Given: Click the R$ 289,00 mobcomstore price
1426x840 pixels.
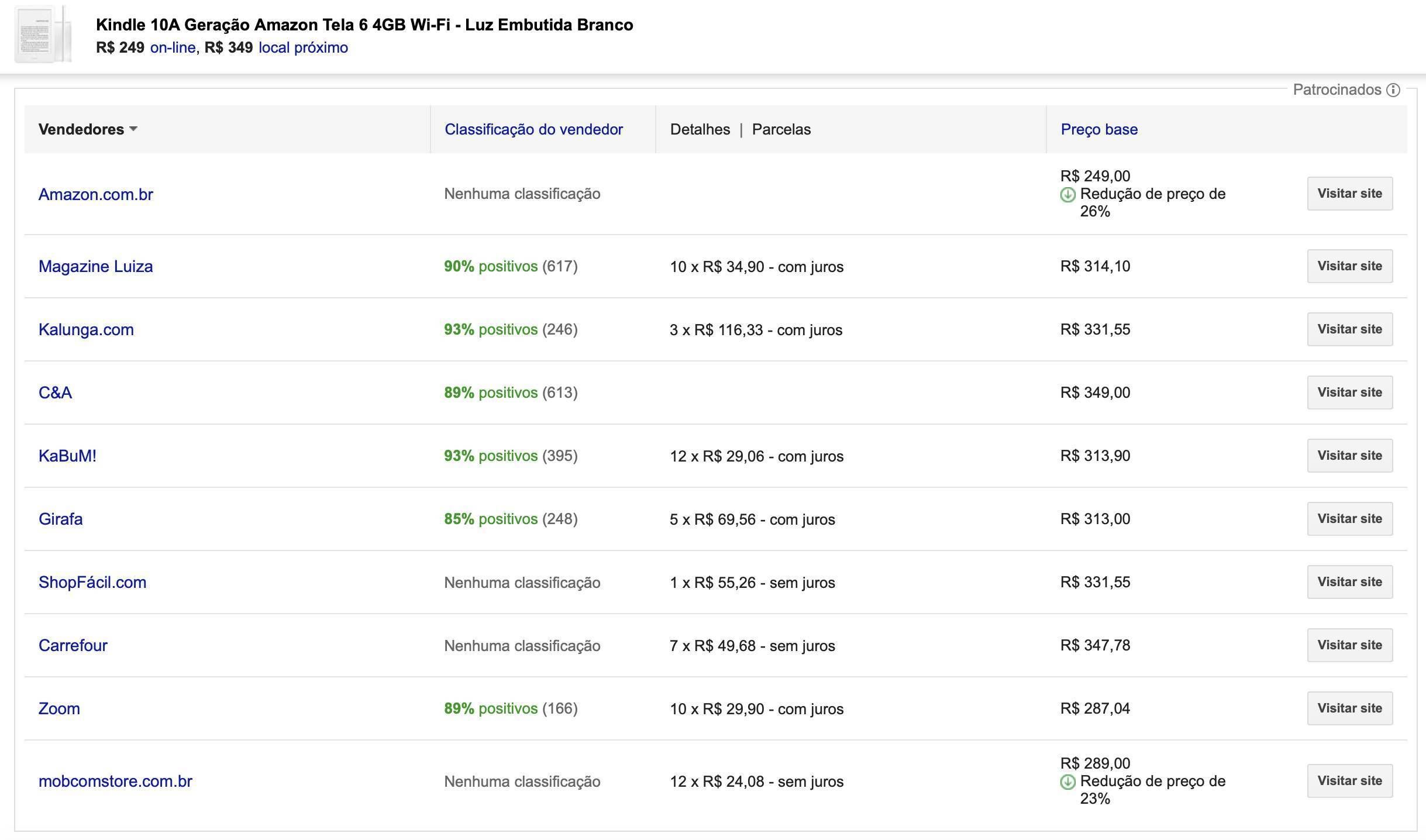Looking at the screenshot, I should (1096, 763).
